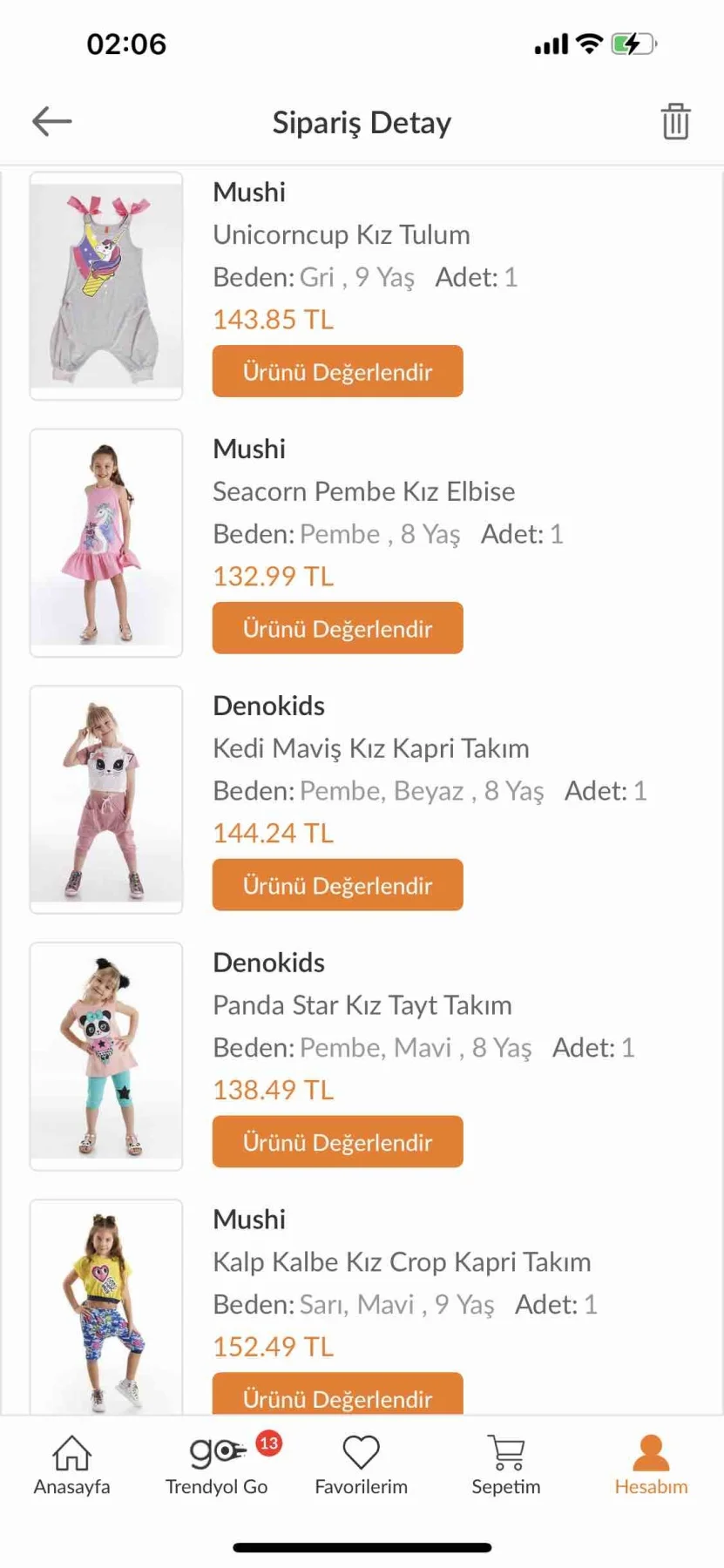The width and height of the screenshot is (724, 1568).
Task: View the Panda Star leggings set image
Action: [x=106, y=1056]
